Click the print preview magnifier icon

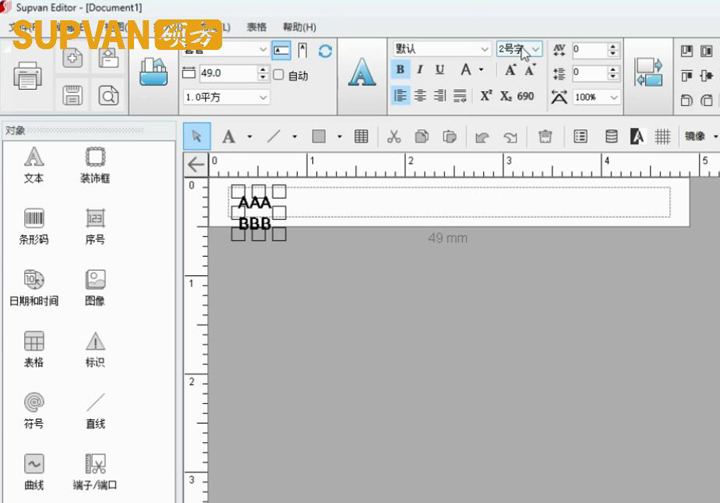pos(107,96)
